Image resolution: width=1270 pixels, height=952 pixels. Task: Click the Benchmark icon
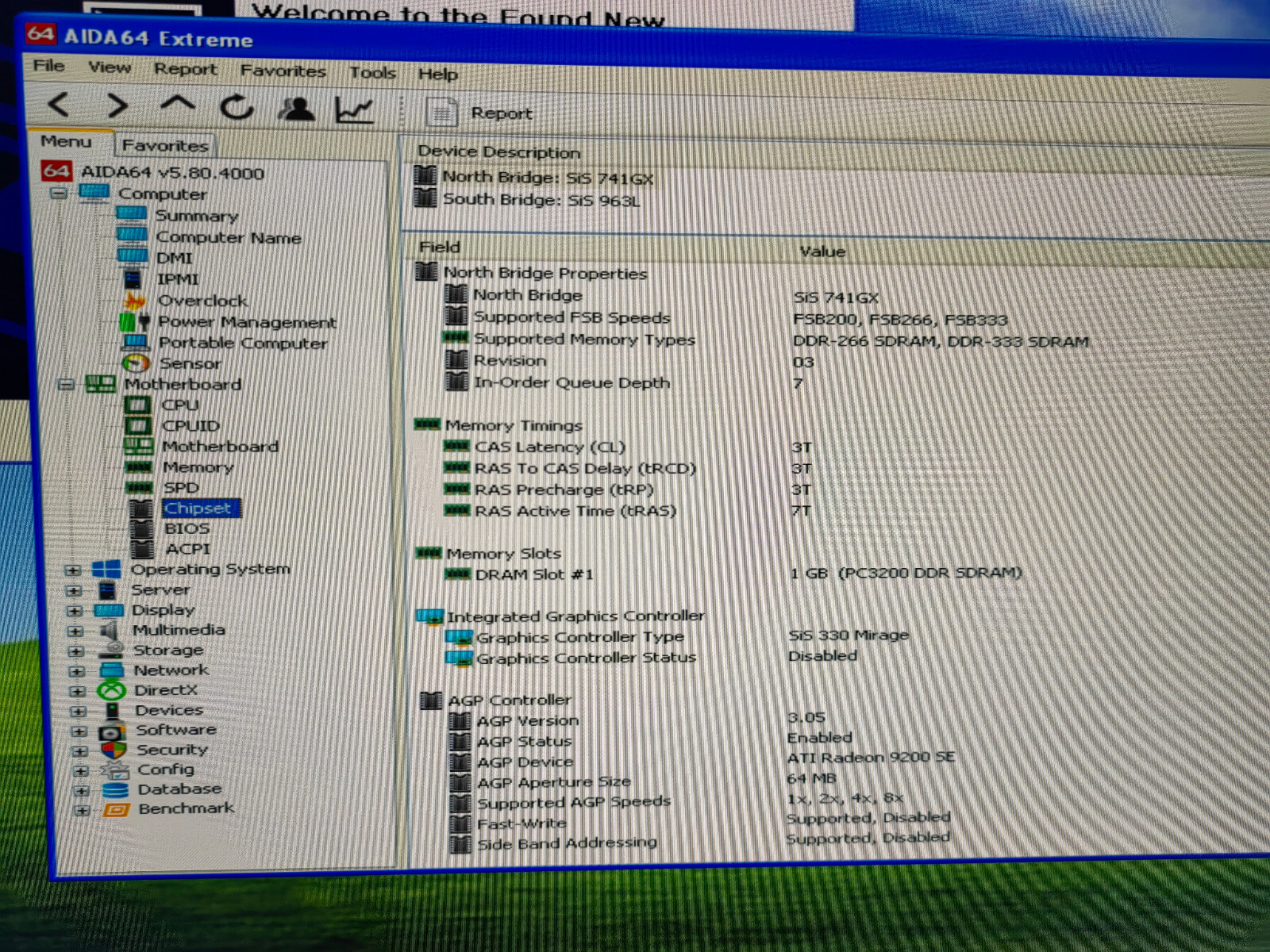(x=116, y=810)
